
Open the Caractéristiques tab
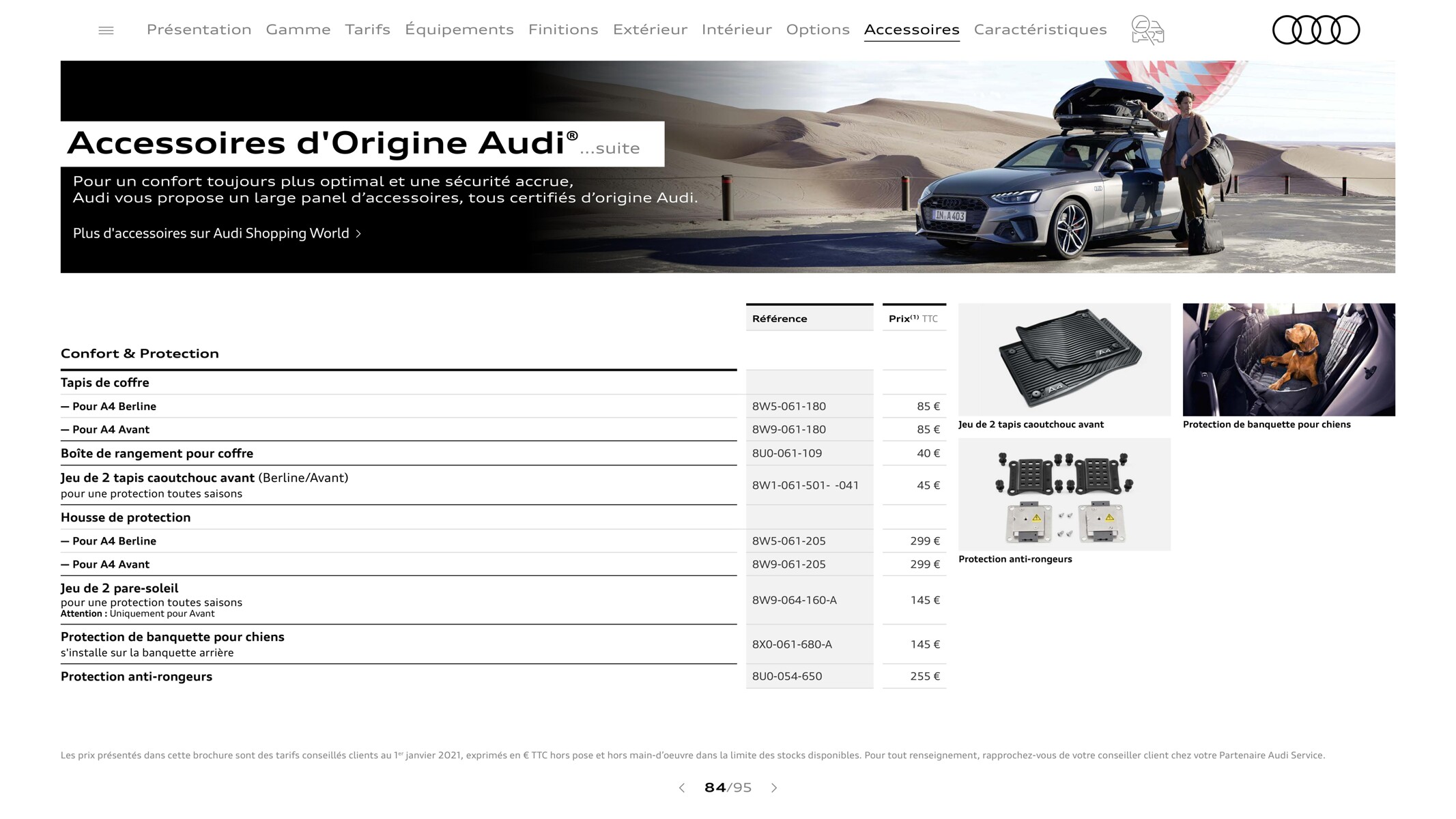coord(1040,29)
